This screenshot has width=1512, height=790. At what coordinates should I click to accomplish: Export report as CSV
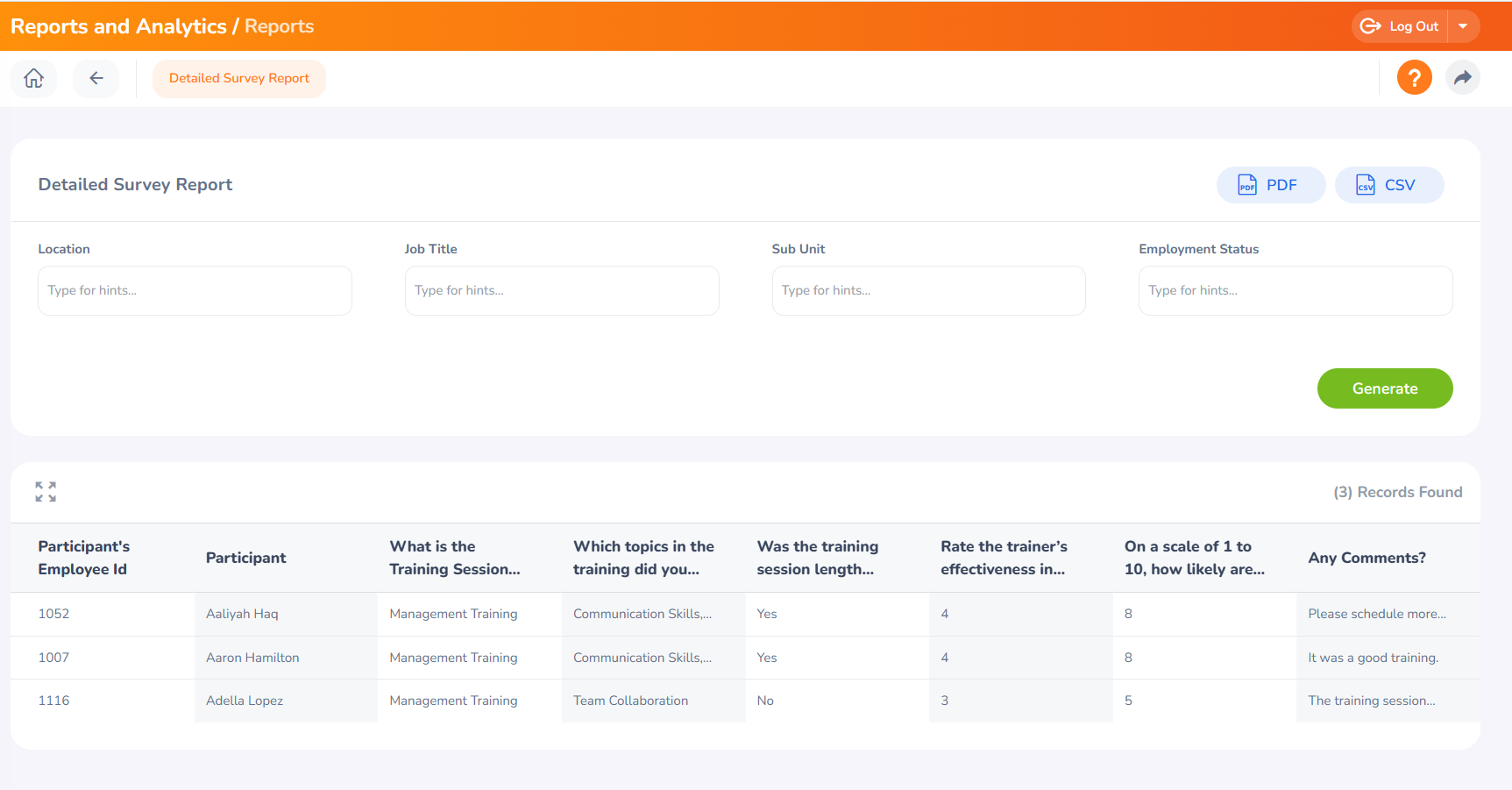click(x=1388, y=185)
